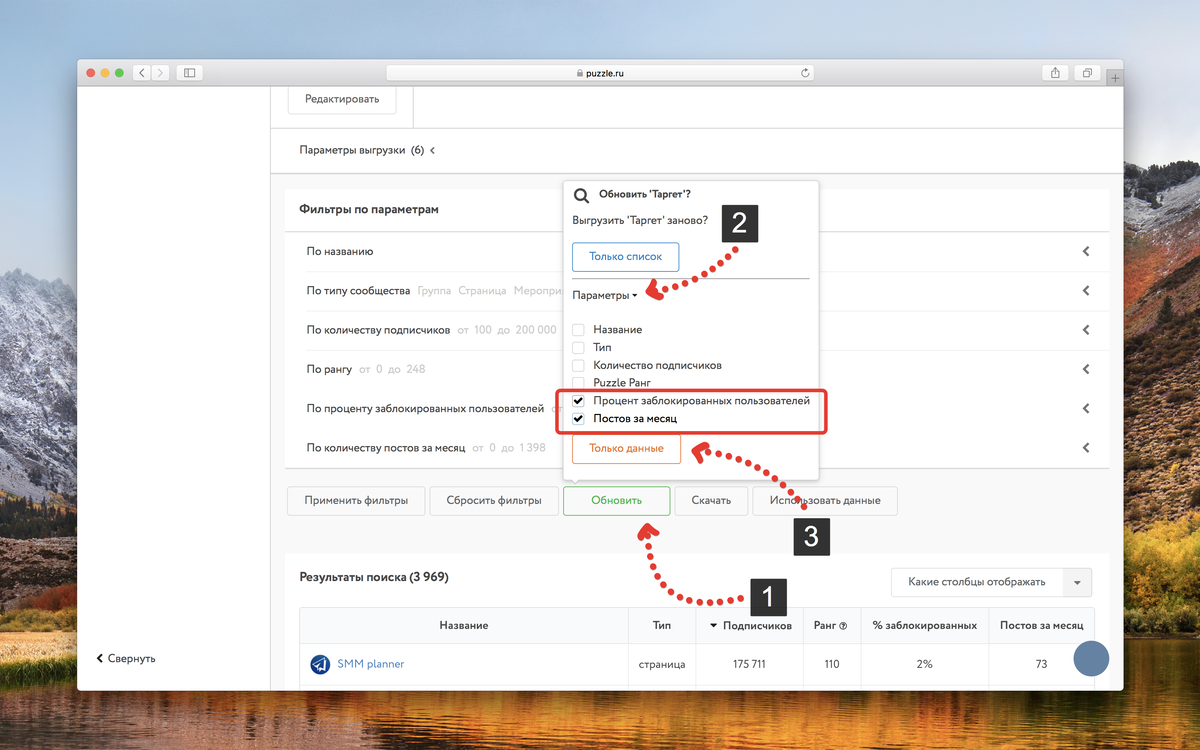The height and width of the screenshot is (750, 1200).
Task: Uncheck Процент заблокированных пользователей
Action: click(x=578, y=400)
